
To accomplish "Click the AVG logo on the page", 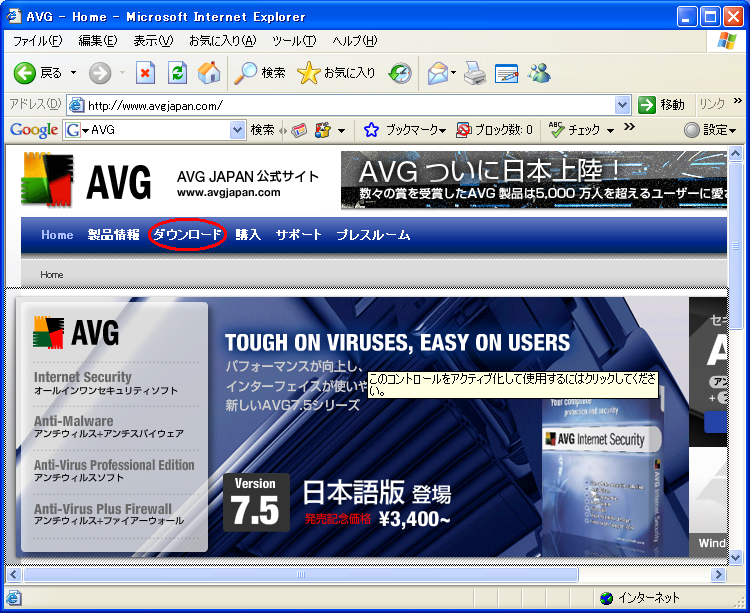I will (x=87, y=180).
